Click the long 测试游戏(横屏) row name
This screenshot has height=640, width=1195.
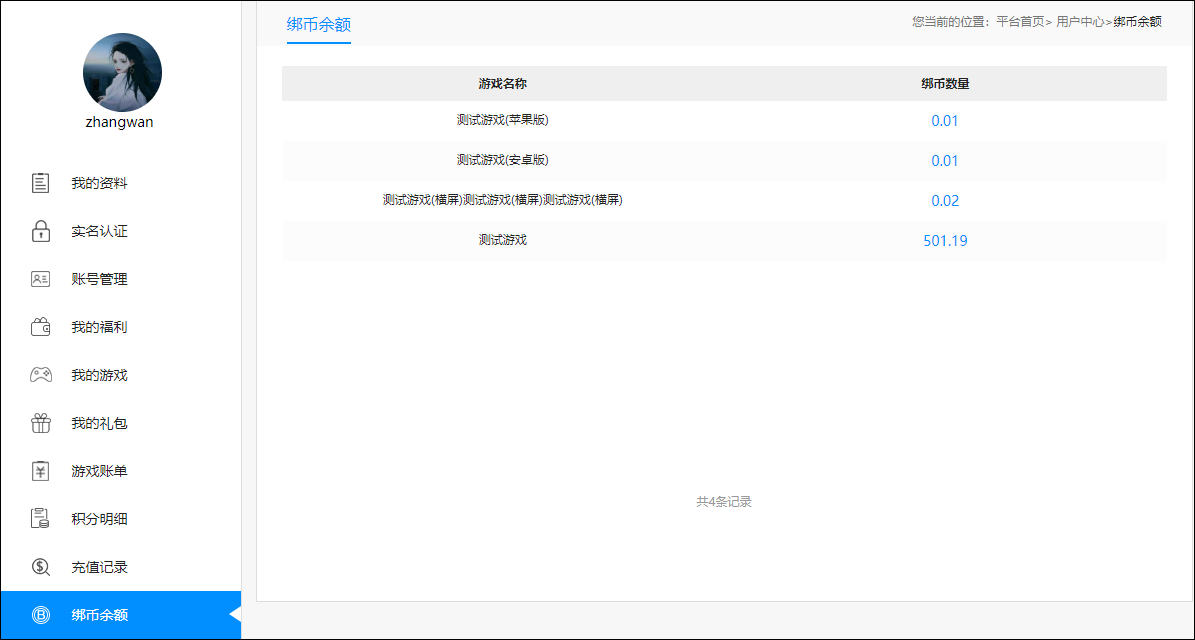(503, 200)
